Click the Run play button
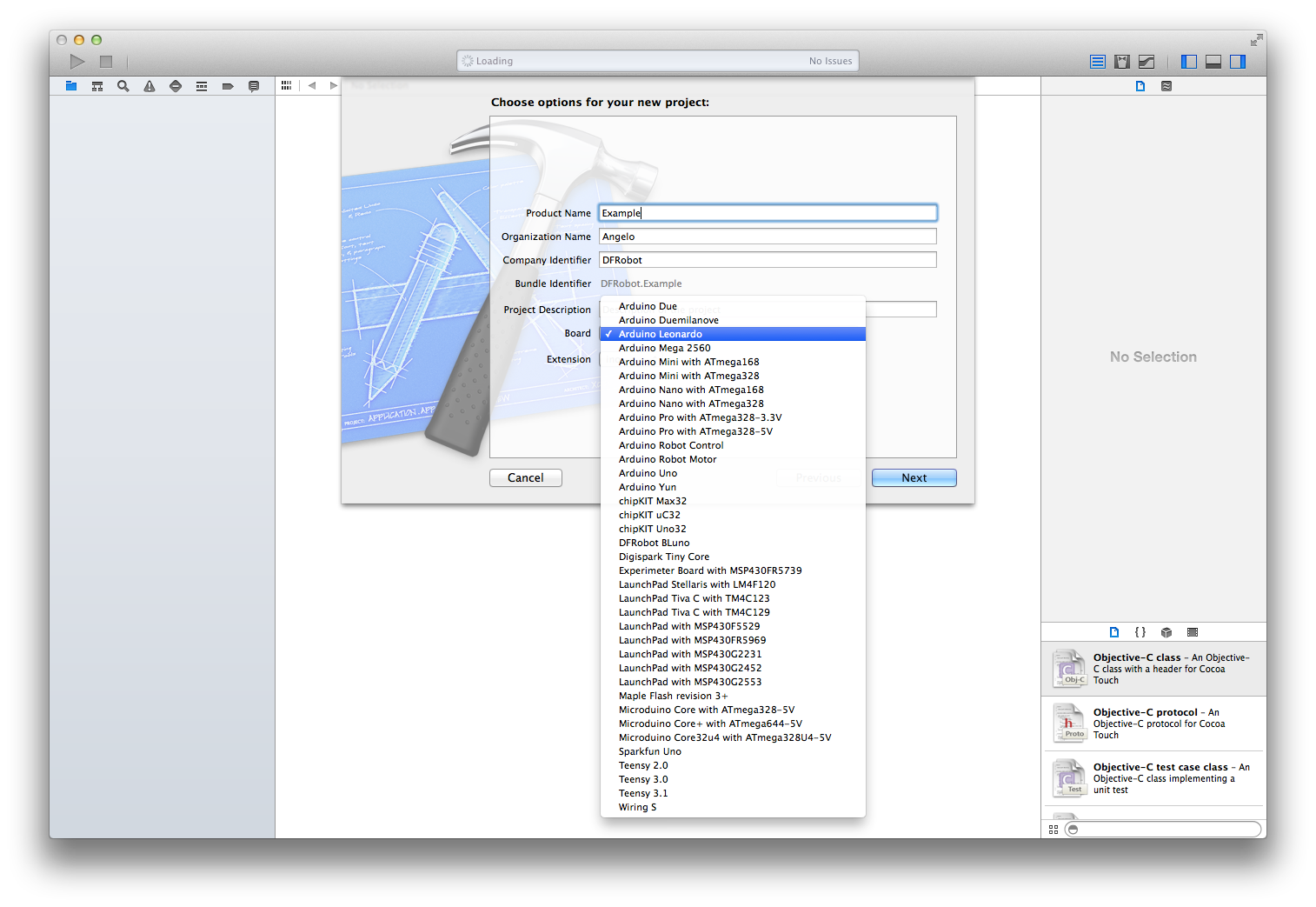The height and width of the screenshot is (907, 1316). tap(77, 61)
